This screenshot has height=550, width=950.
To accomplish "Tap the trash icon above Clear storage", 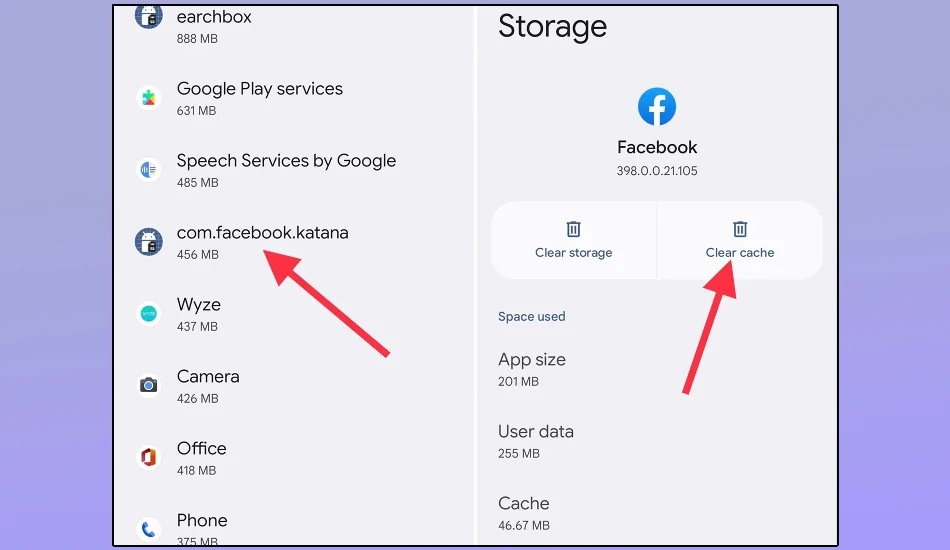I will pos(573,229).
